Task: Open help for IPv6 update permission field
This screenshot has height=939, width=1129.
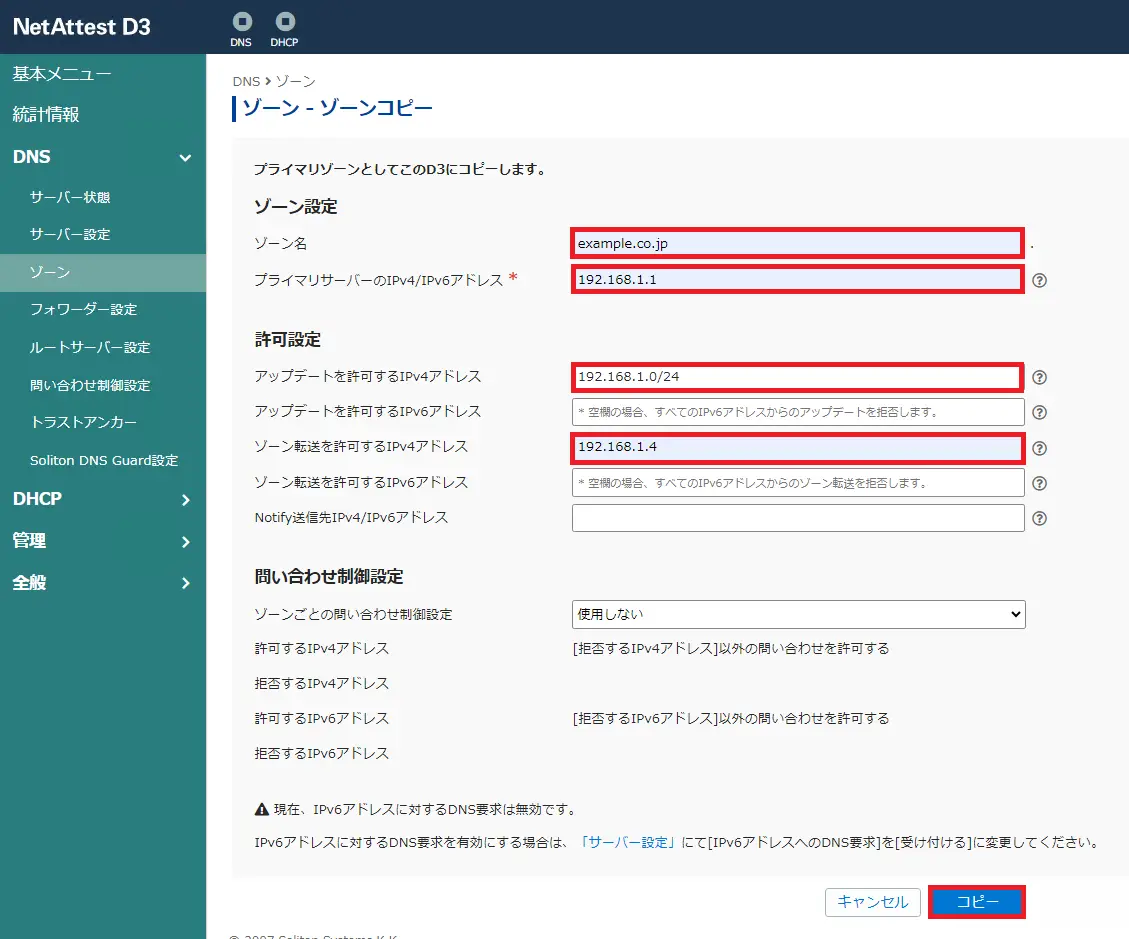Action: [x=1039, y=412]
